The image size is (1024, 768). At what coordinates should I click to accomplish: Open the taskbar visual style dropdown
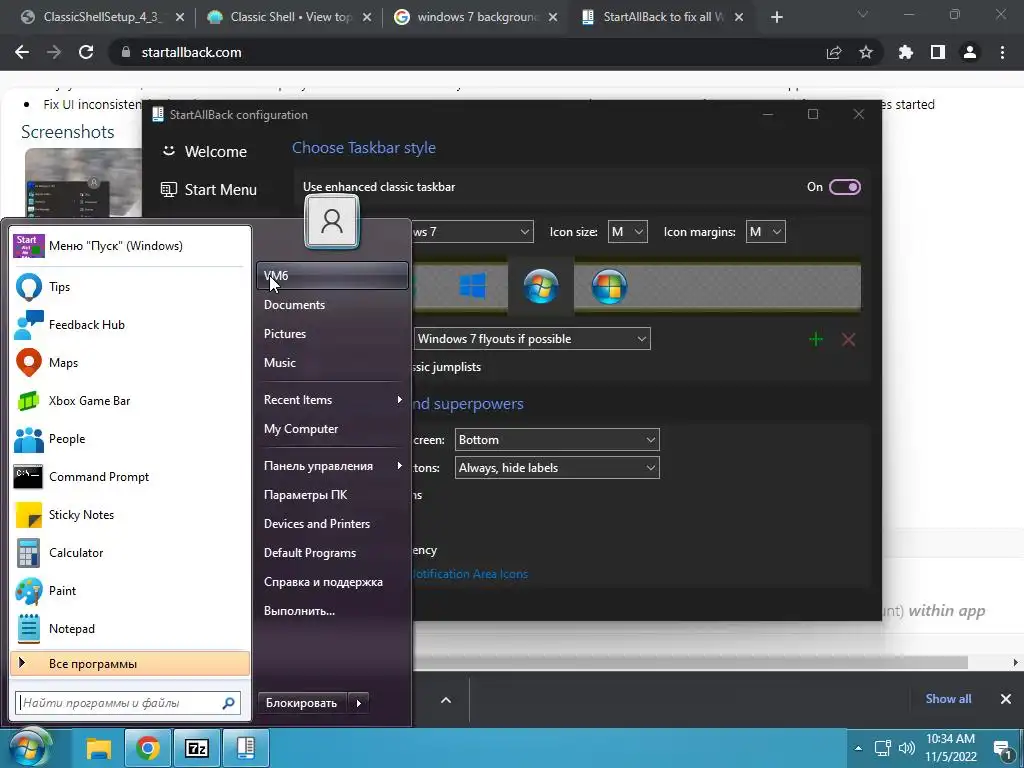473,232
